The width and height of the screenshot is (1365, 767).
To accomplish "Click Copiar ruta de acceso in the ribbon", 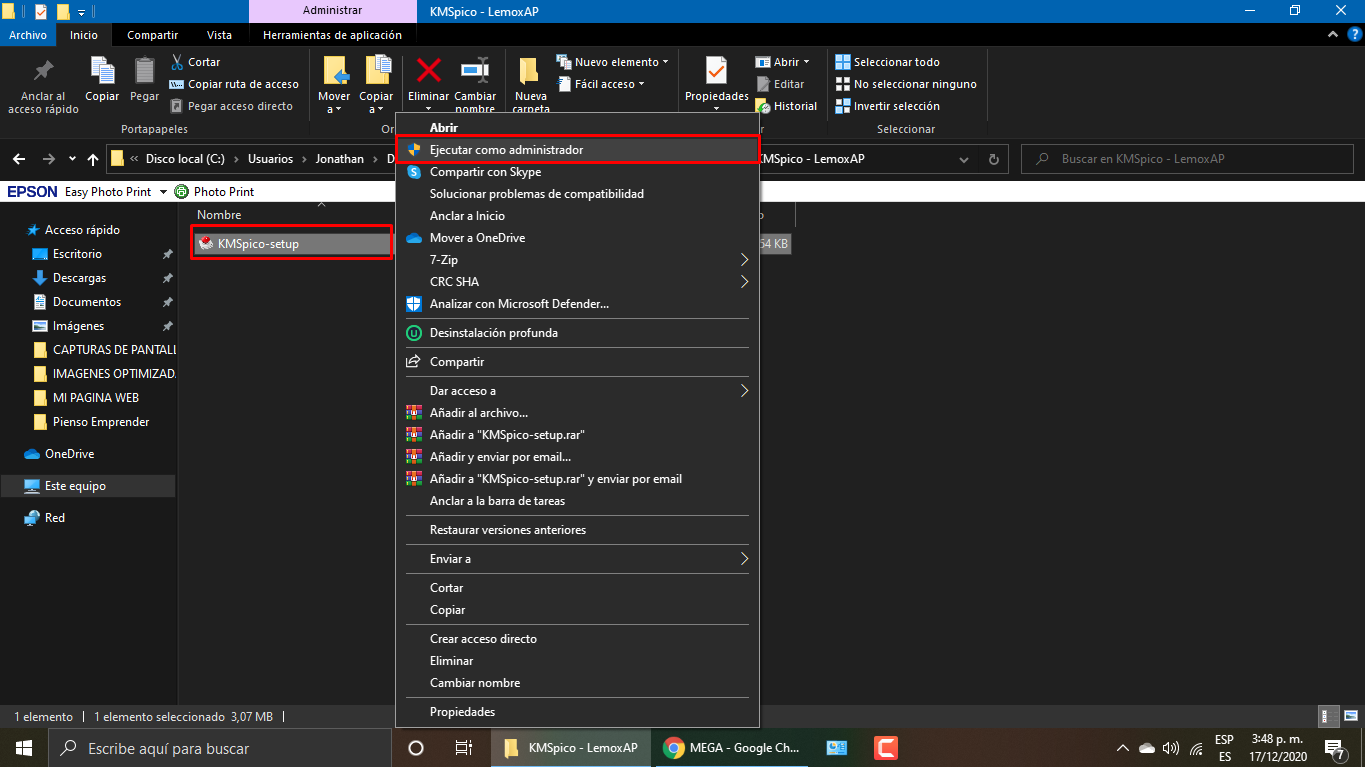I will (x=235, y=84).
